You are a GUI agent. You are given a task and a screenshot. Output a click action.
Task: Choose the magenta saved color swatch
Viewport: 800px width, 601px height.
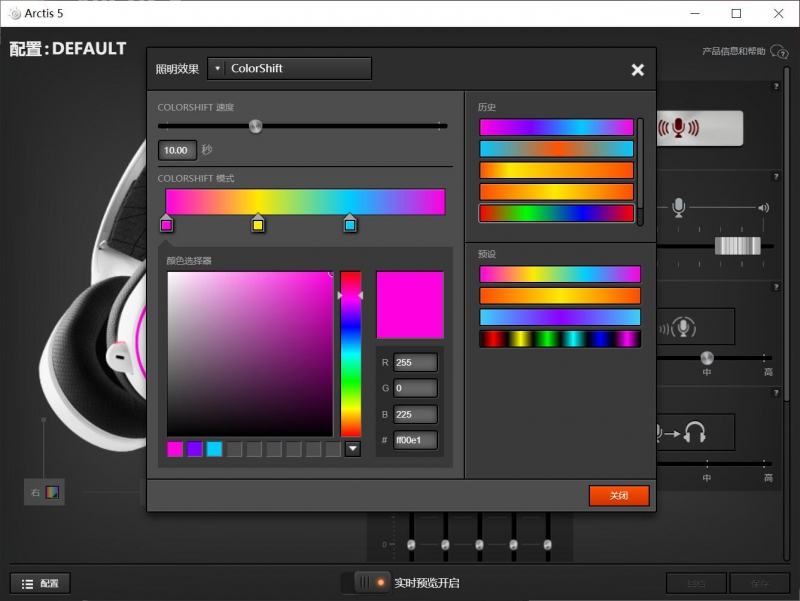(175, 449)
